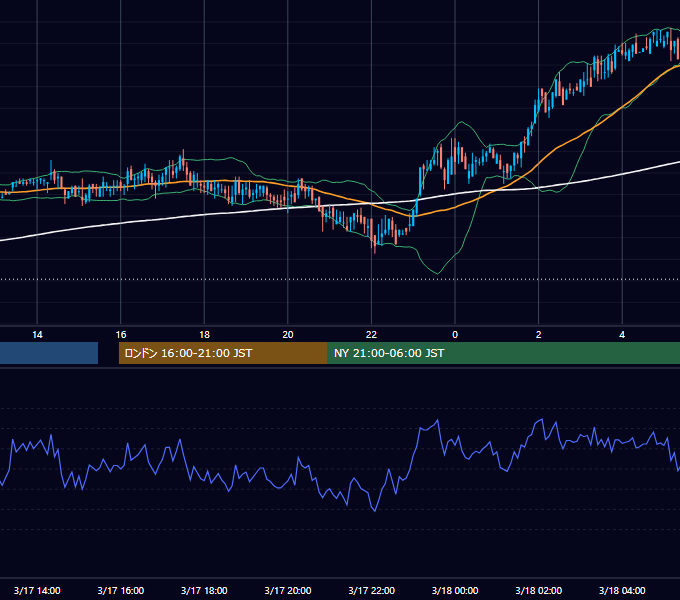Screen dimensions: 680x600
Task: Click the 3/18 04:00 date label
Action: tap(622, 590)
